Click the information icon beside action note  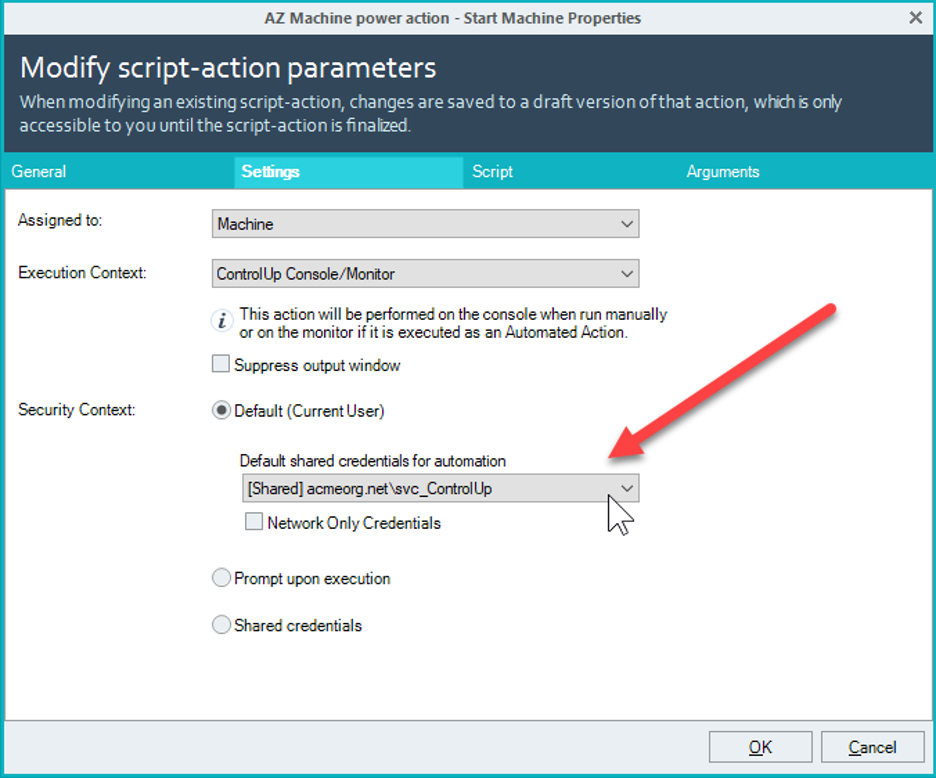click(x=222, y=321)
